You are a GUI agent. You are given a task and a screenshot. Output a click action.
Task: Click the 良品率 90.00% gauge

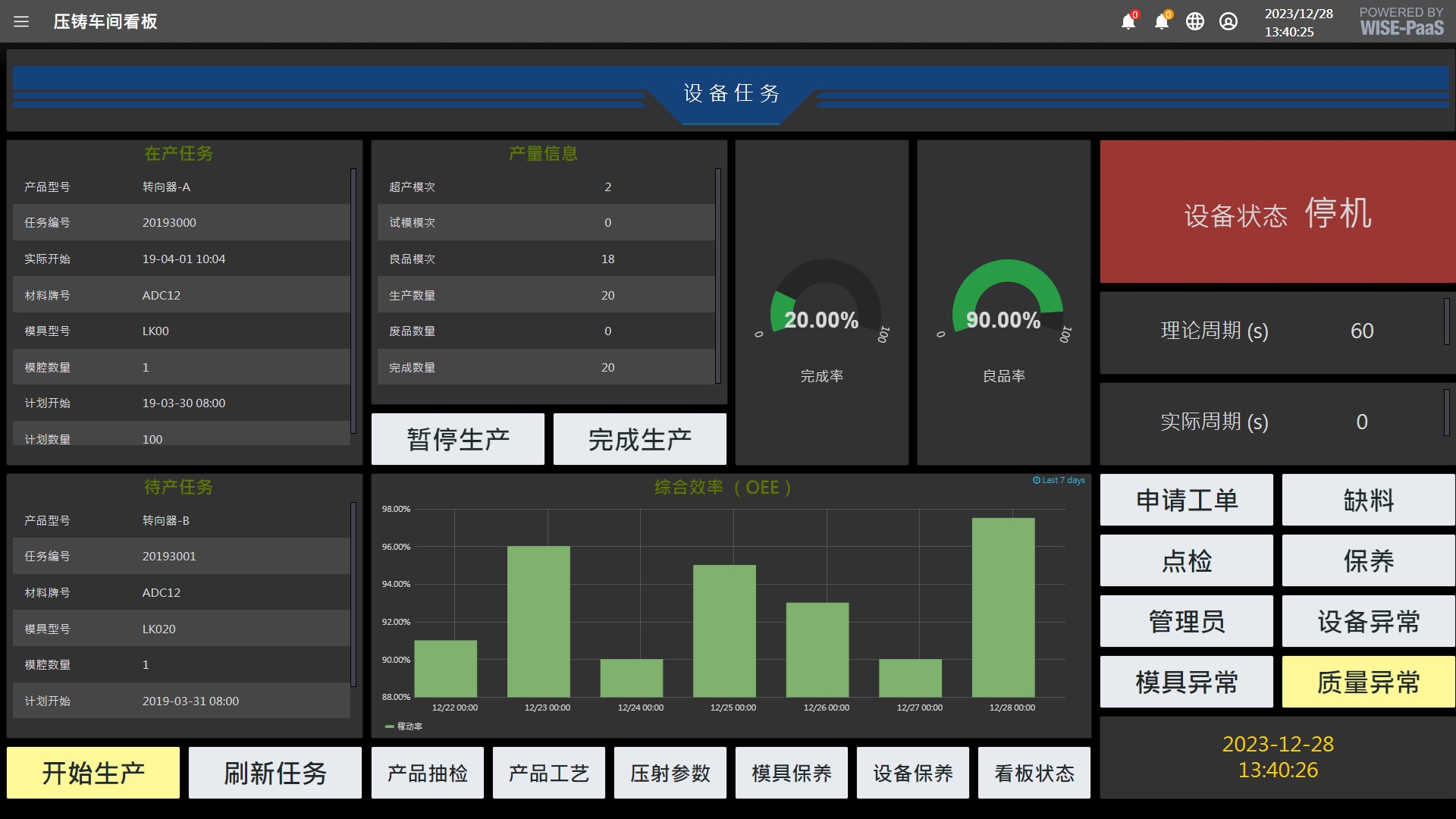click(x=1004, y=303)
